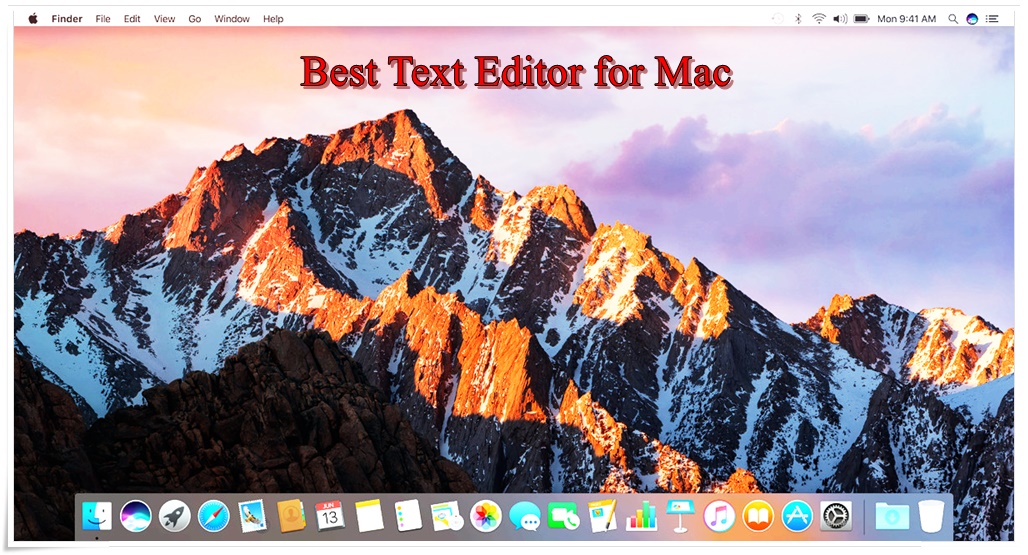The image size is (1028, 555).
Task: Open the Help menu
Action: tap(273, 19)
